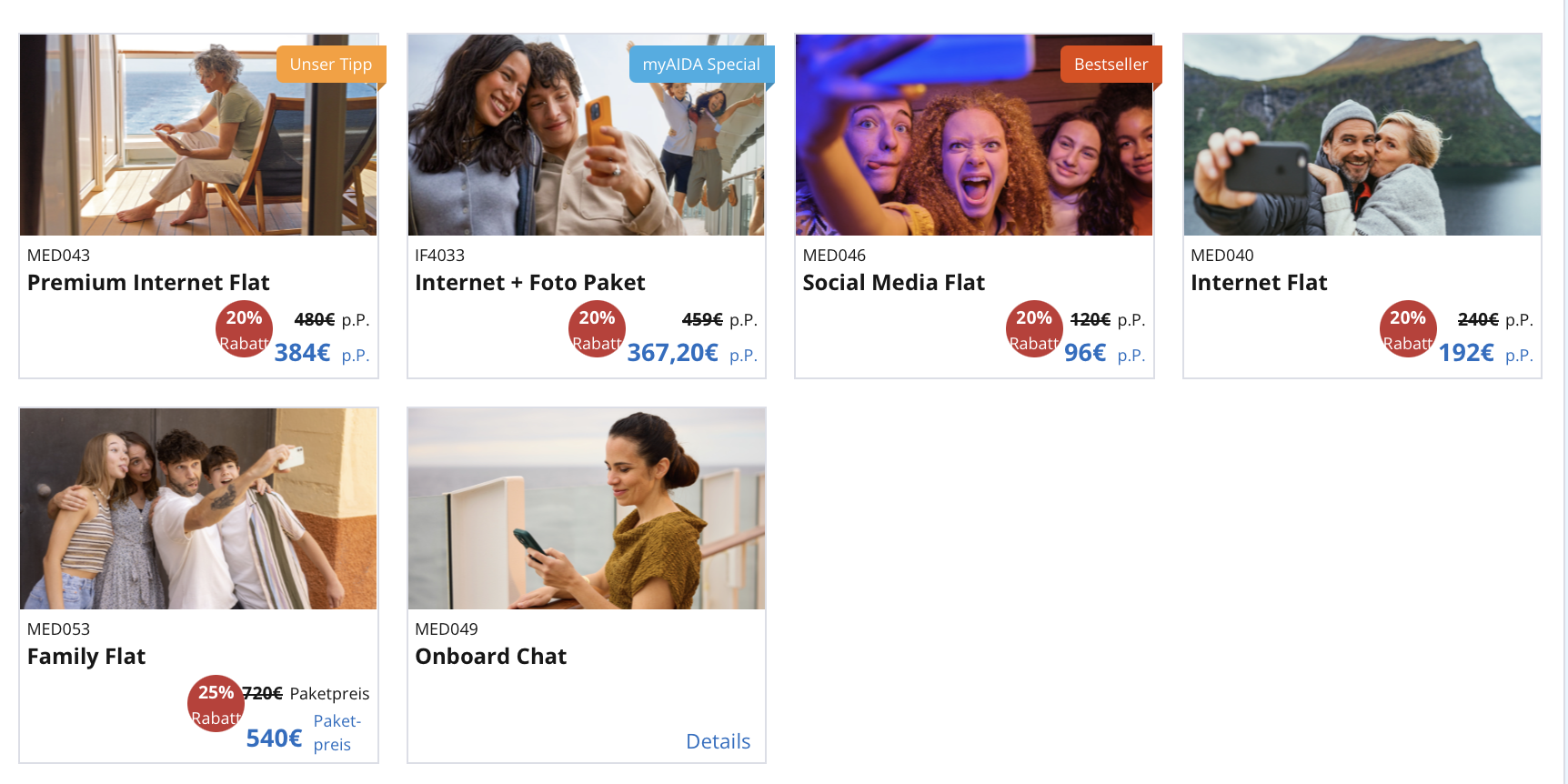Open the Social Media Flat title
This screenshot has width=1568, height=784.
[893, 283]
